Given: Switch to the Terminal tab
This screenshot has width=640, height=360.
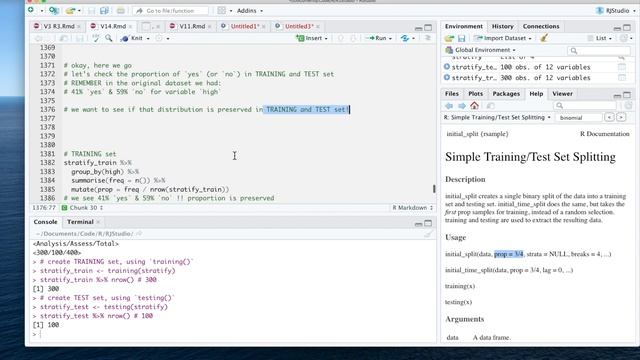Looking at the screenshot, I should [80, 222].
